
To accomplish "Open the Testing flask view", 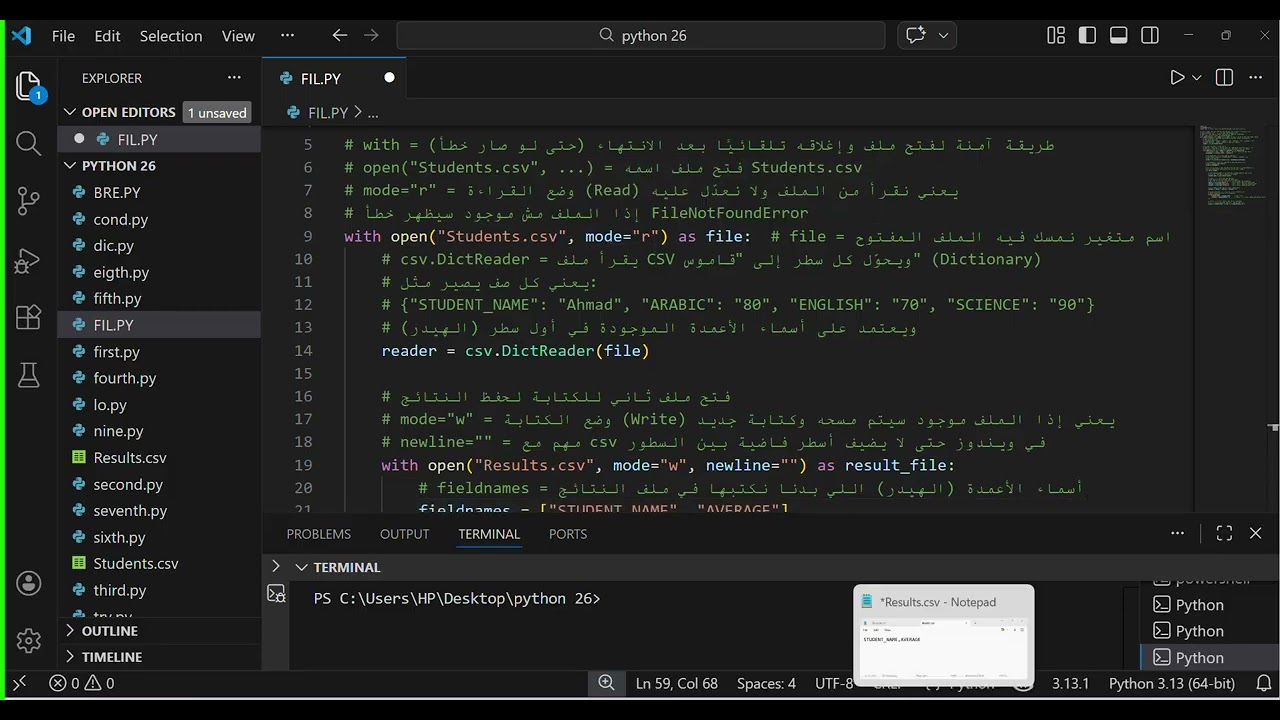I will tap(29, 376).
